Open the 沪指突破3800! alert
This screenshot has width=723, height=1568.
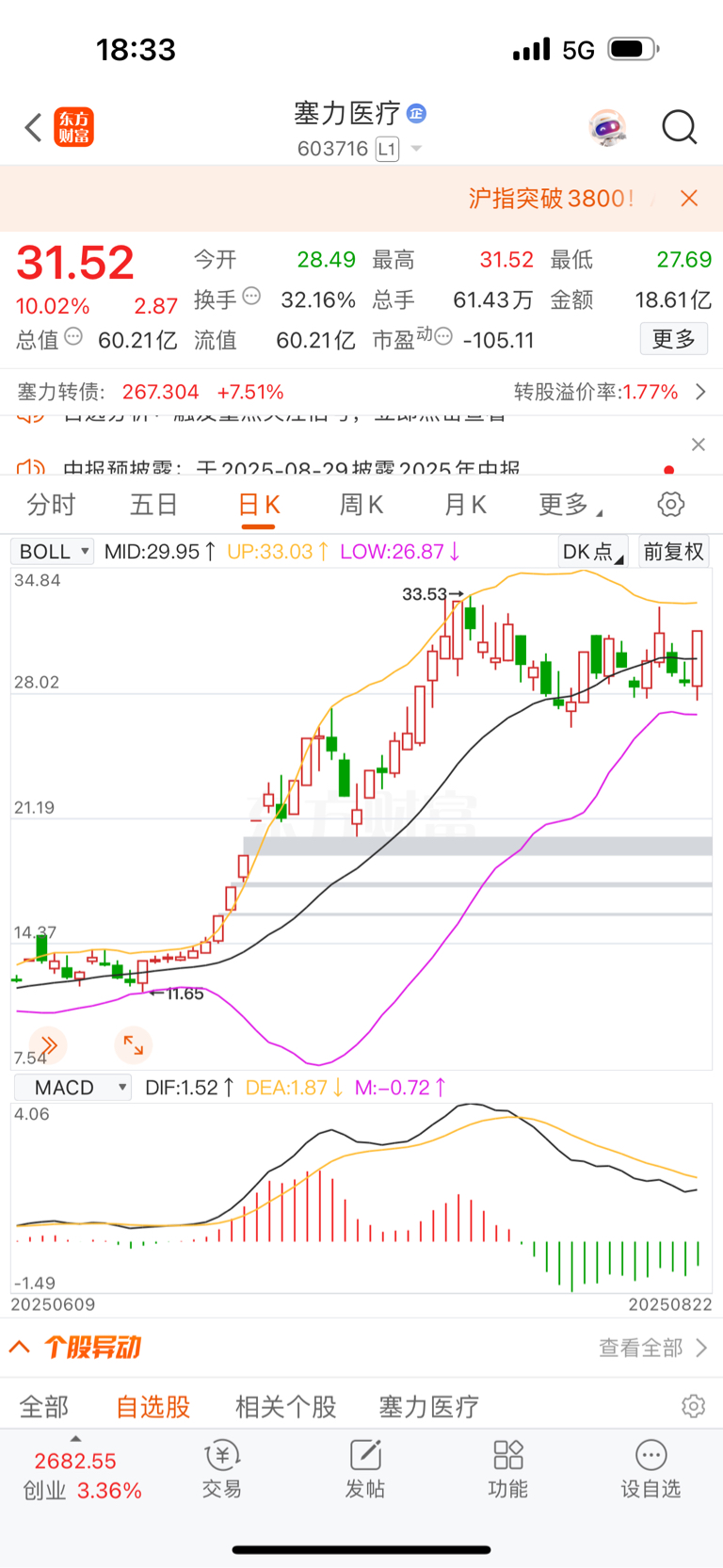[551, 198]
